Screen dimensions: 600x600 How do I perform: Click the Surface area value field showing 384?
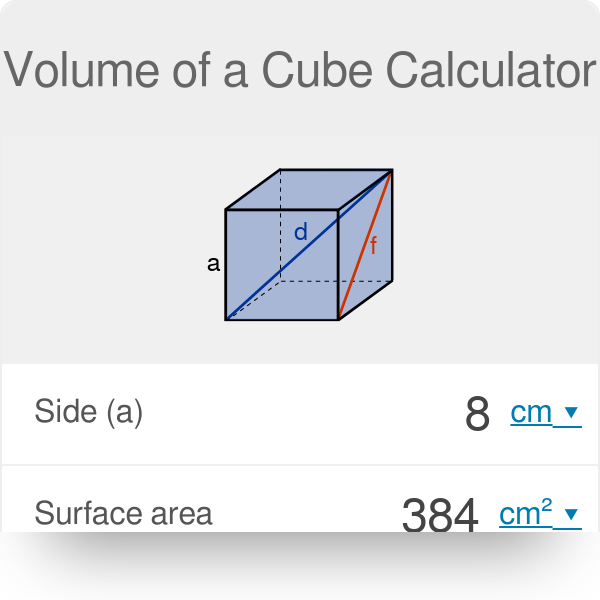coord(440,515)
